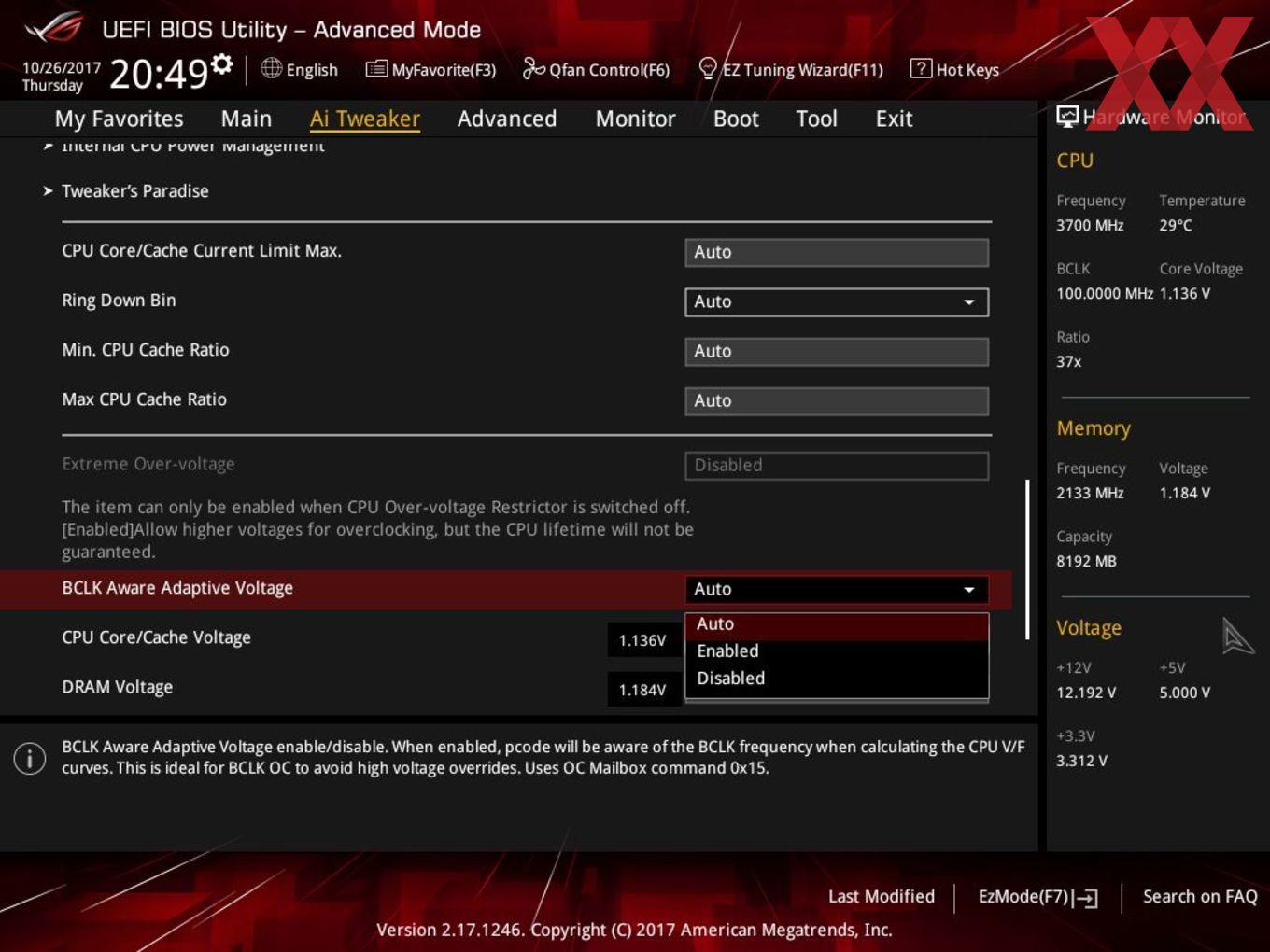
Task: Choose Enabled in the dropdown list
Action: [x=837, y=651]
